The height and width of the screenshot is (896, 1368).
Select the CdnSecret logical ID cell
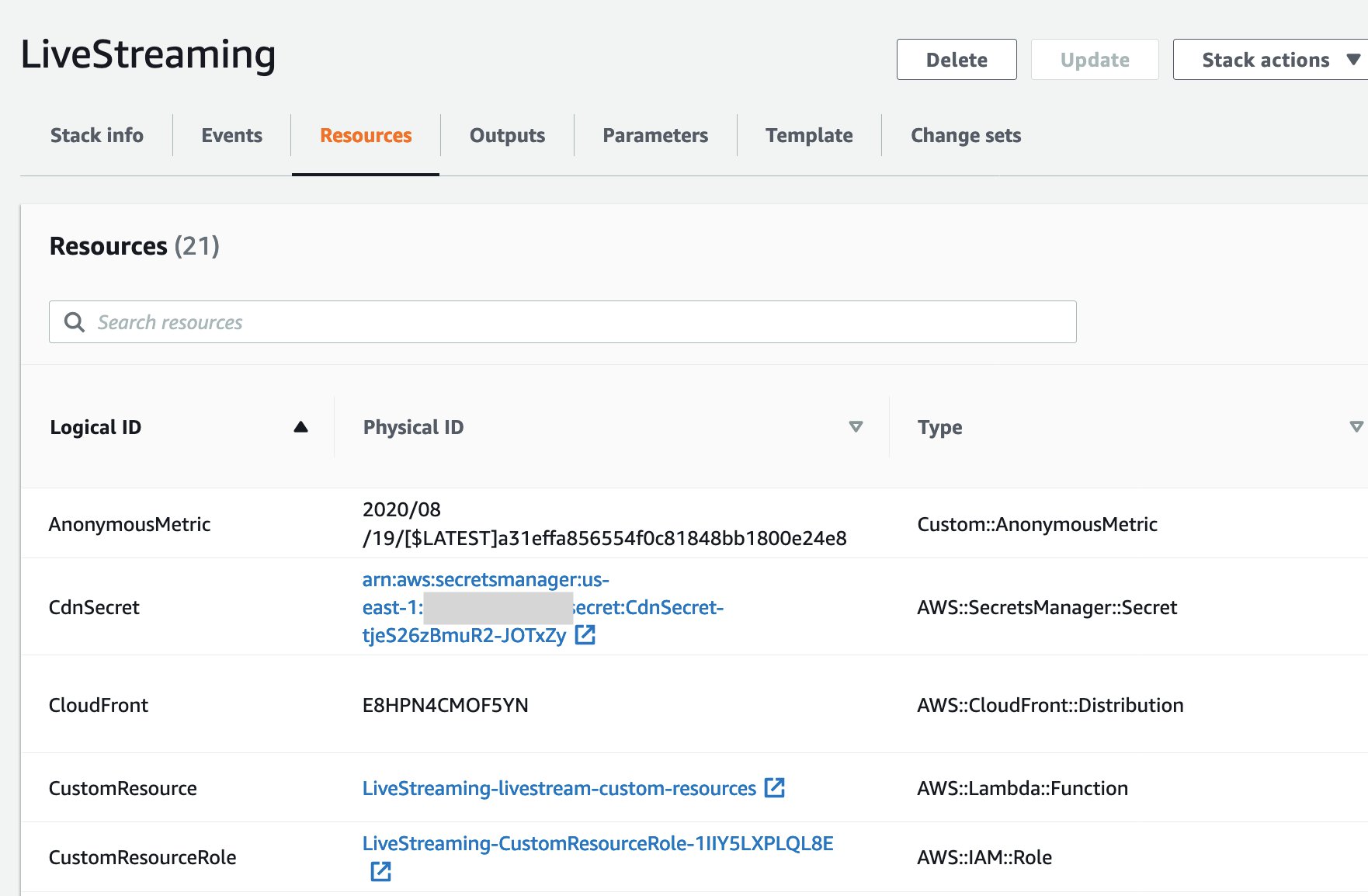[x=94, y=607]
